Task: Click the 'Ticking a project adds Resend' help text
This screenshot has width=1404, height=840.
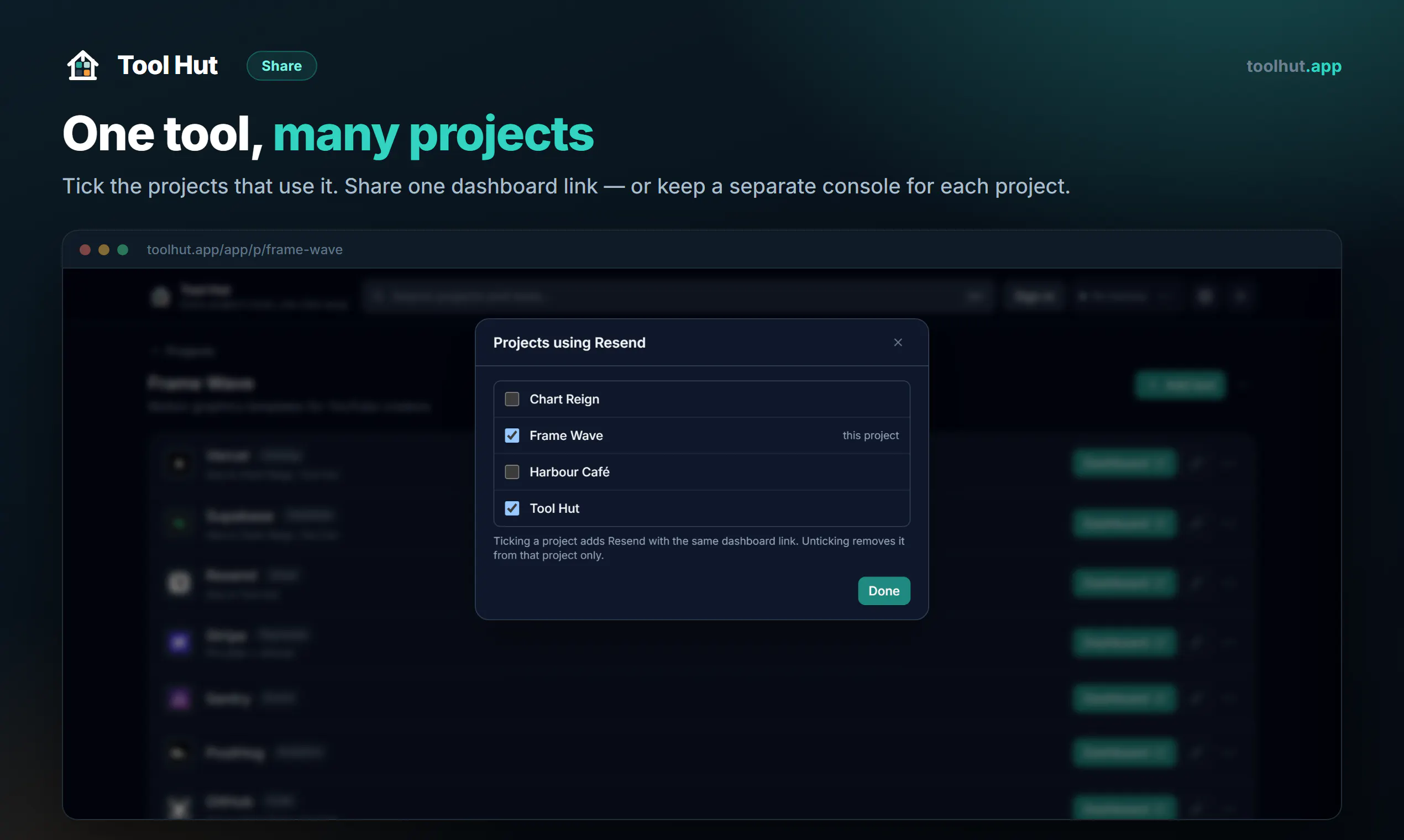Action: [x=699, y=548]
